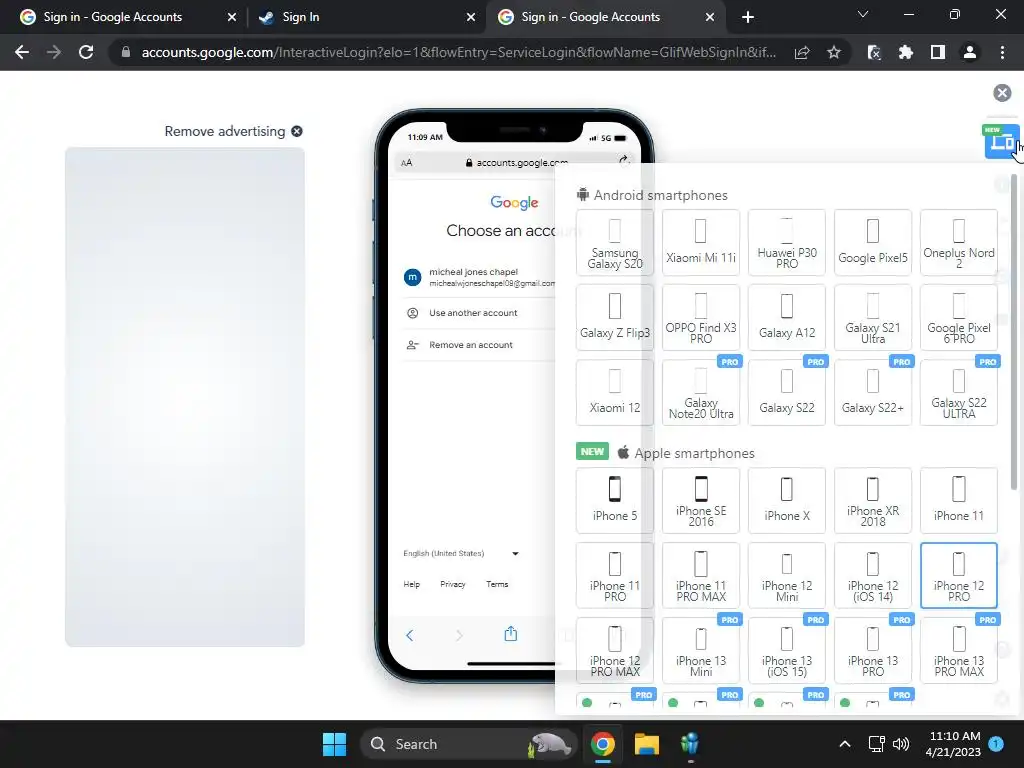Open Chrome three-dot menu
The image size is (1024, 768).
point(1002,52)
